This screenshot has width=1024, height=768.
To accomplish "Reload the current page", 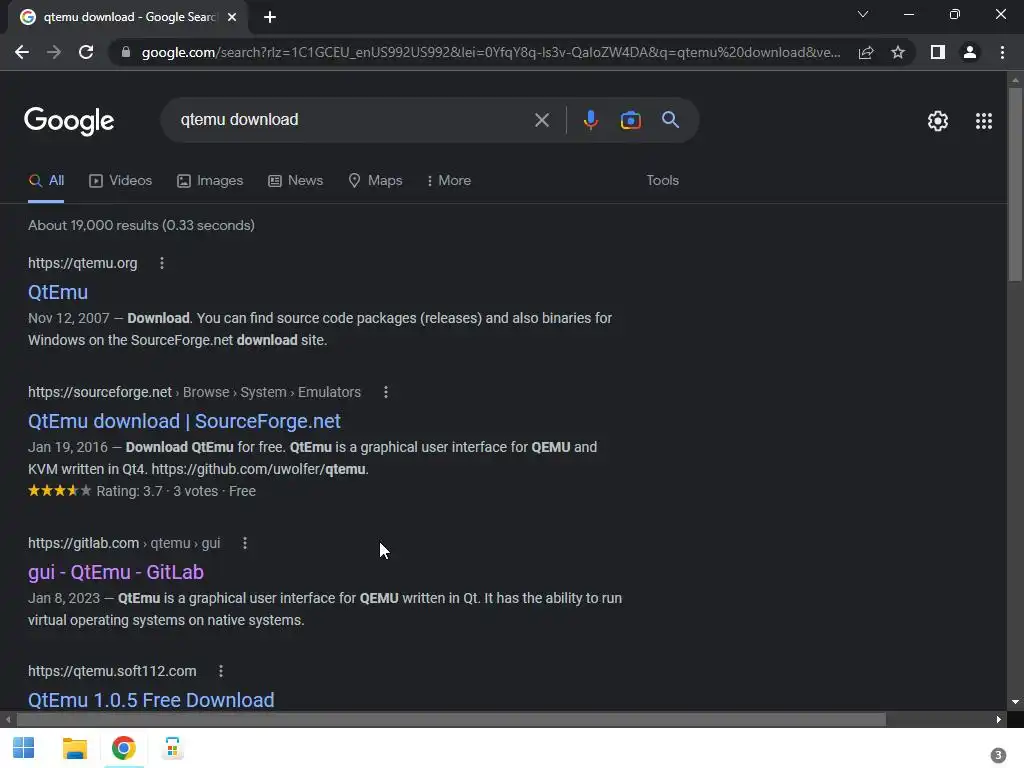I will (86, 52).
